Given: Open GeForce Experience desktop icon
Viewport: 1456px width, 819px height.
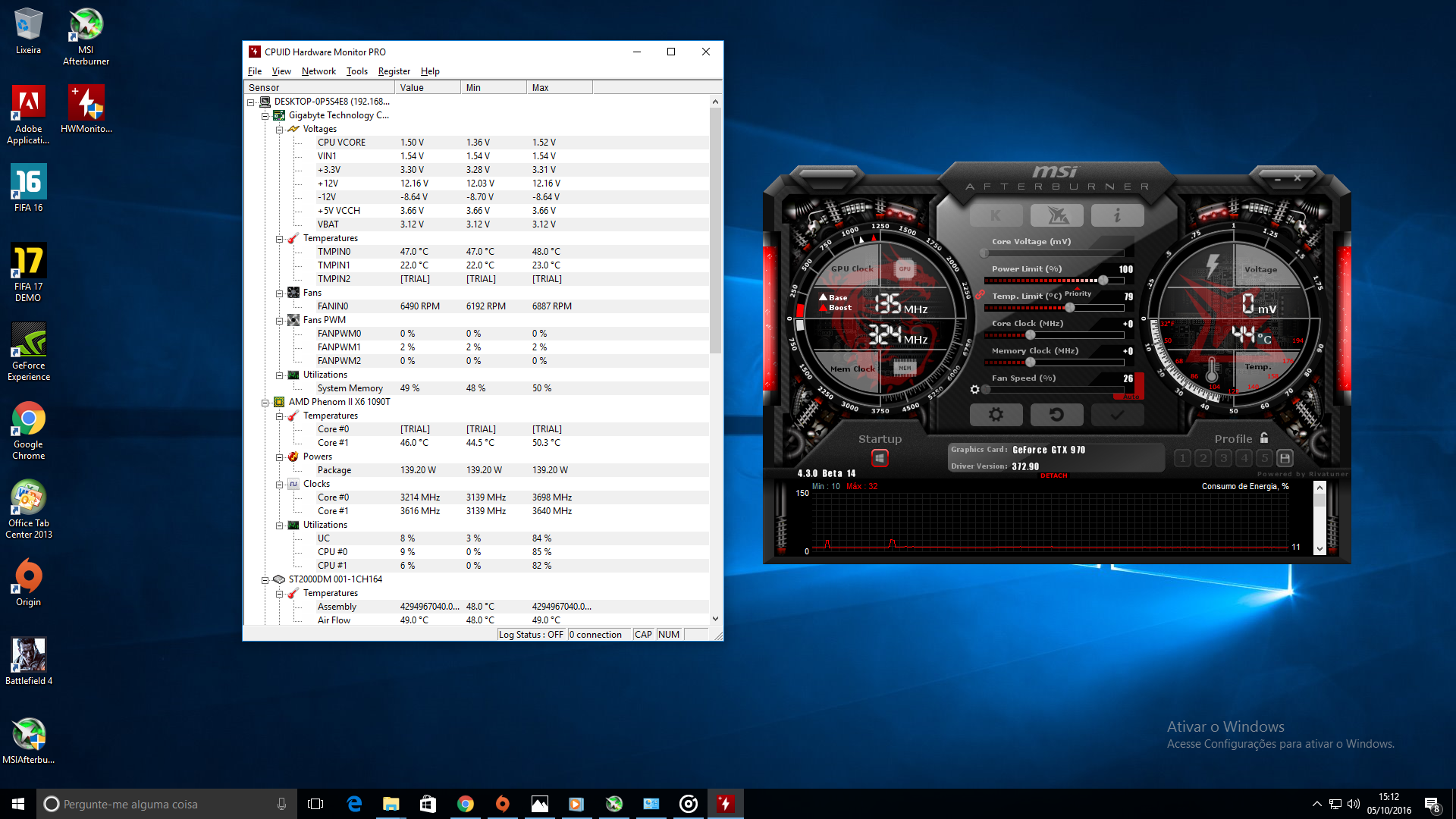Looking at the screenshot, I should pos(29,352).
